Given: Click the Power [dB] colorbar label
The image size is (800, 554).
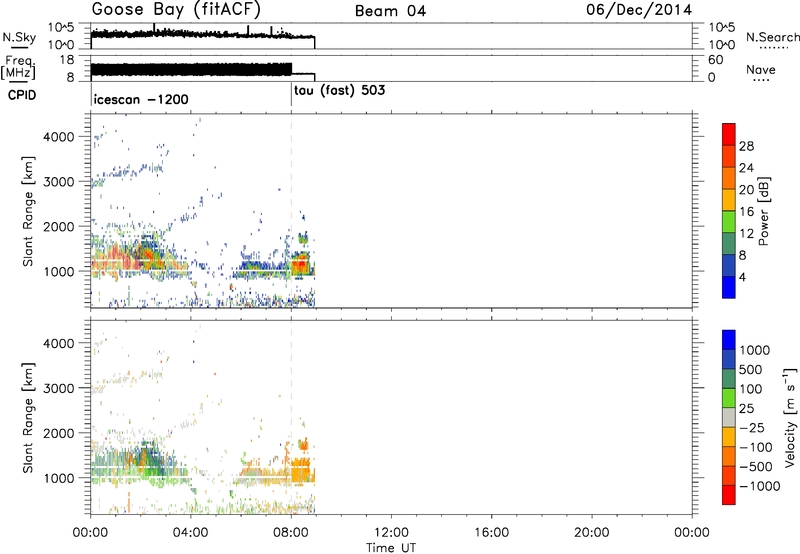Looking at the screenshot, I should pos(763,211).
